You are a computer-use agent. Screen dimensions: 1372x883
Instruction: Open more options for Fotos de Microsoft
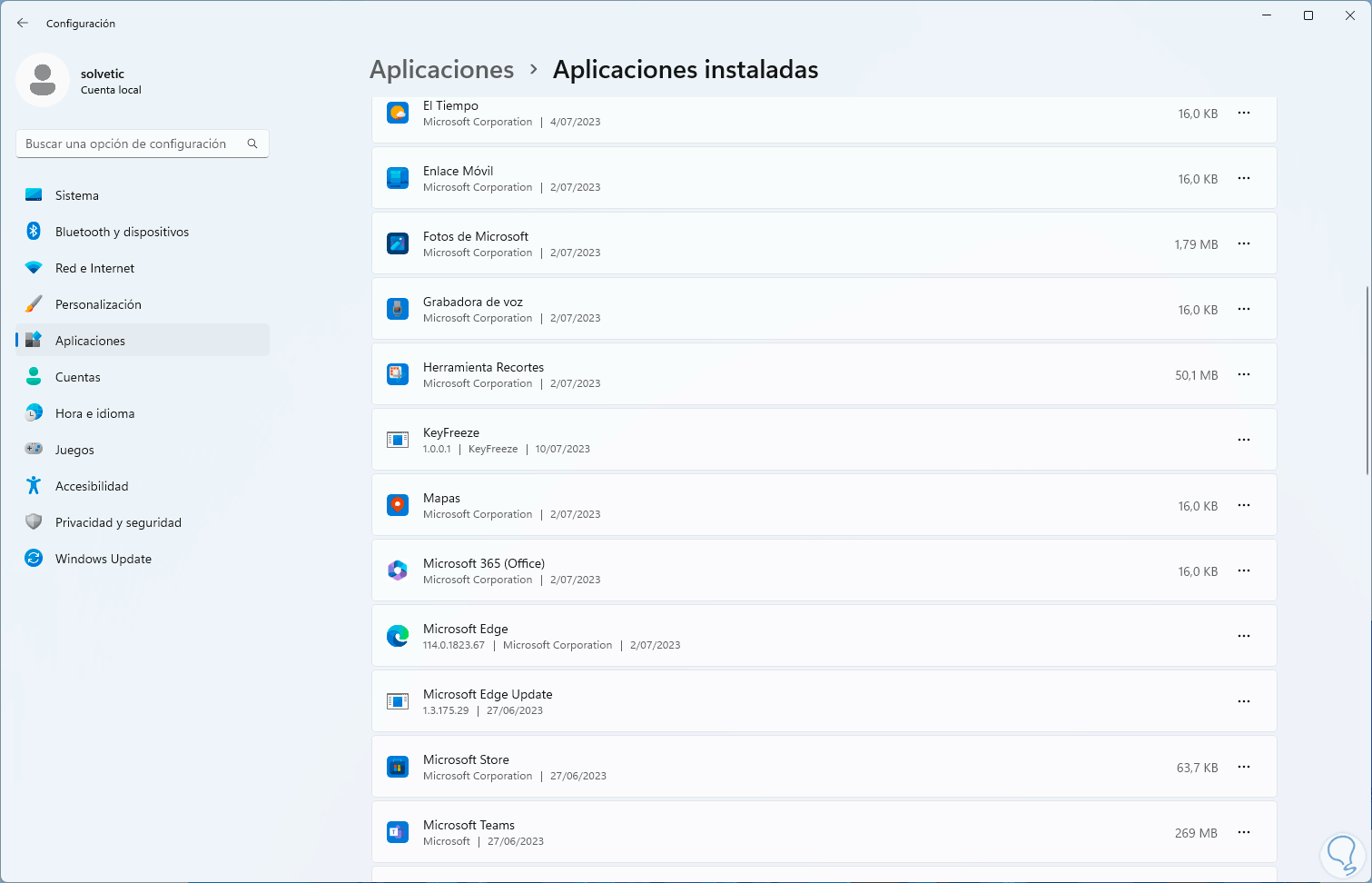tap(1244, 243)
